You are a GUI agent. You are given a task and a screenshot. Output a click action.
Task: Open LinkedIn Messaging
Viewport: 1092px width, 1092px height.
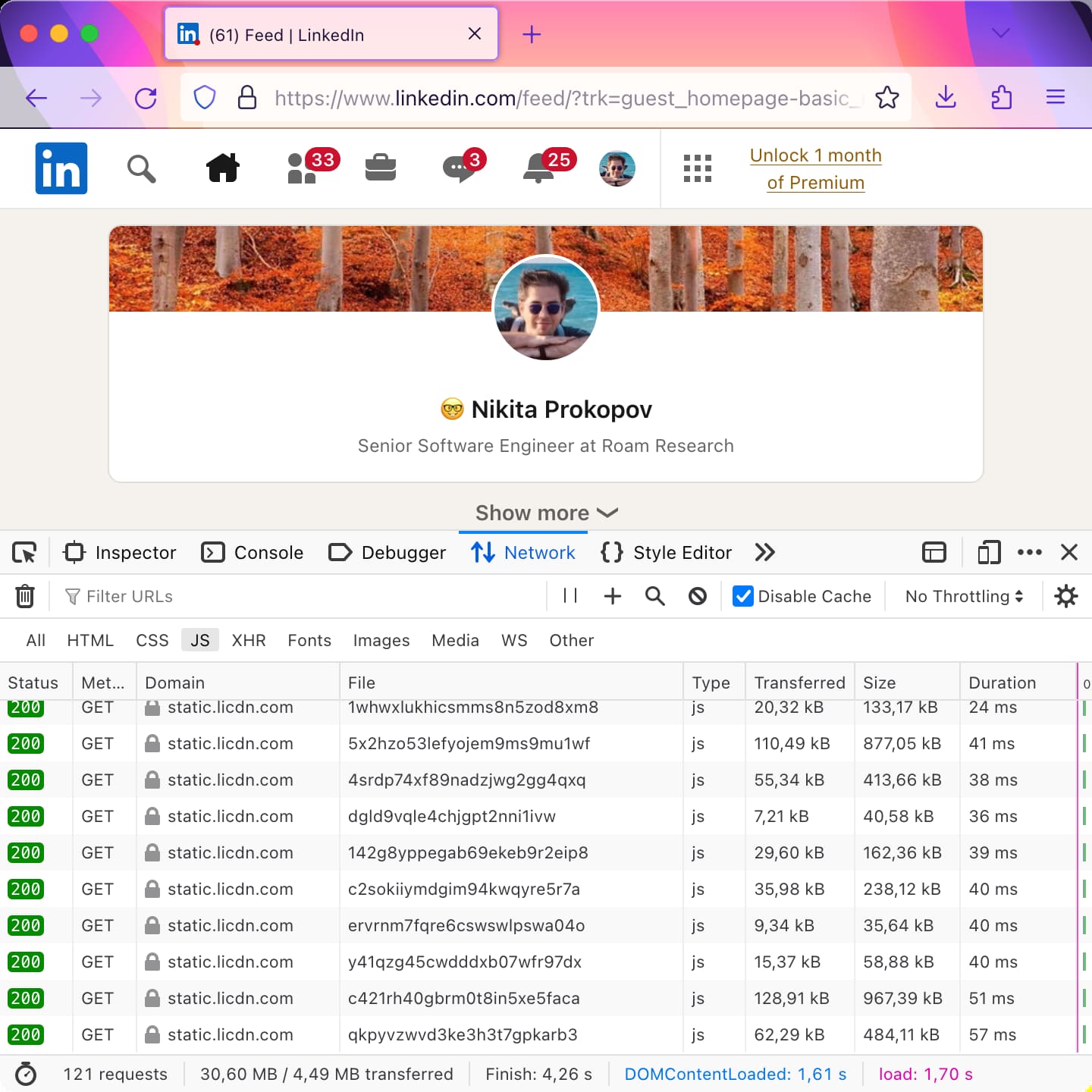coord(459,168)
